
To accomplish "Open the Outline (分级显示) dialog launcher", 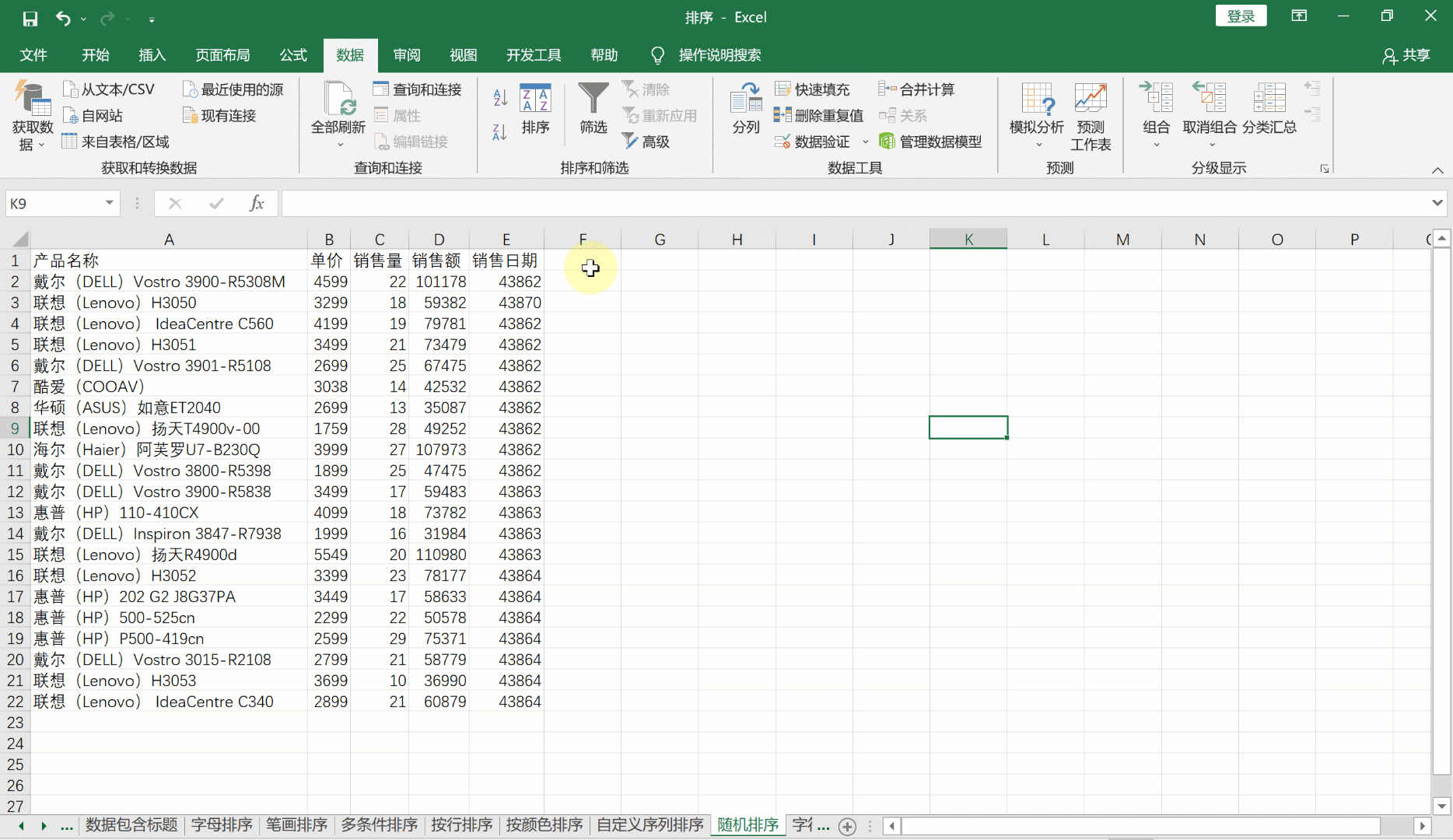I will [1324, 169].
